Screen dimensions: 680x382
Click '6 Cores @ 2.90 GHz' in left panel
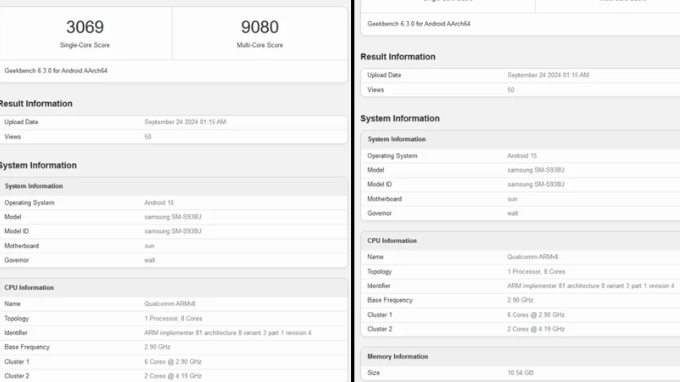tap(173, 362)
